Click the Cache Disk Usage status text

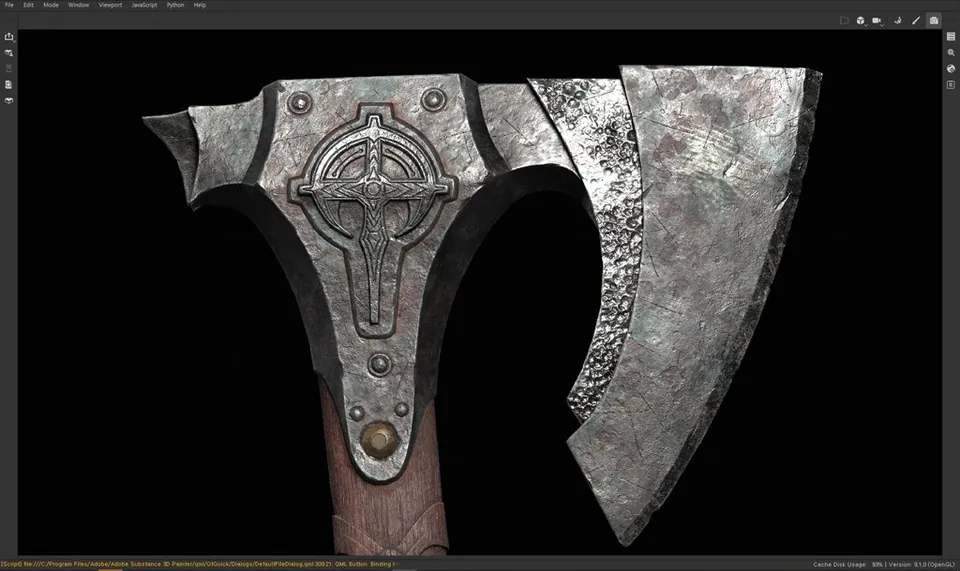(x=848, y=564)
